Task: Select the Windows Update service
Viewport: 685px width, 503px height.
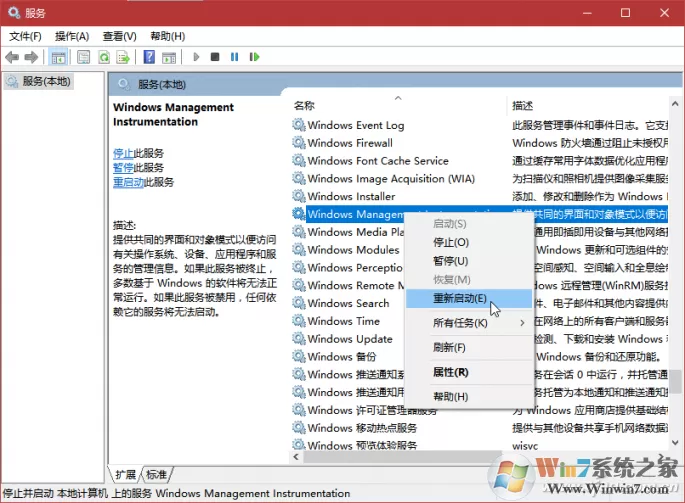Action: (x=350, y=339)
